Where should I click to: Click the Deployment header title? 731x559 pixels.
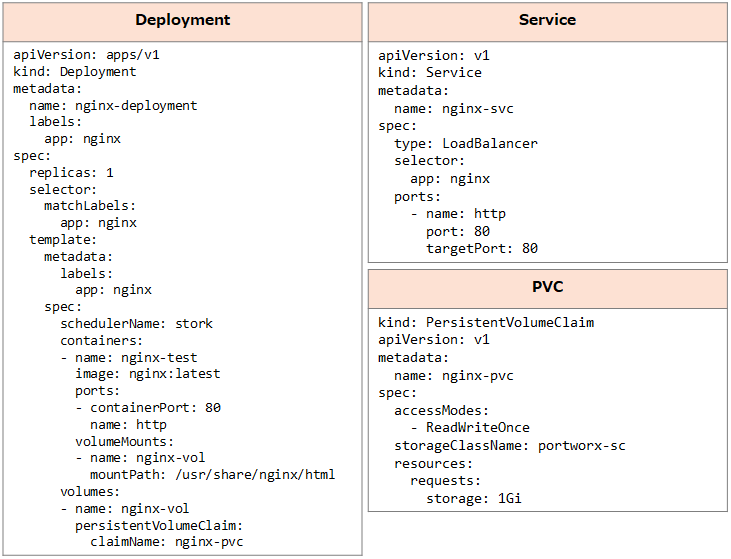tap(182, 20)
